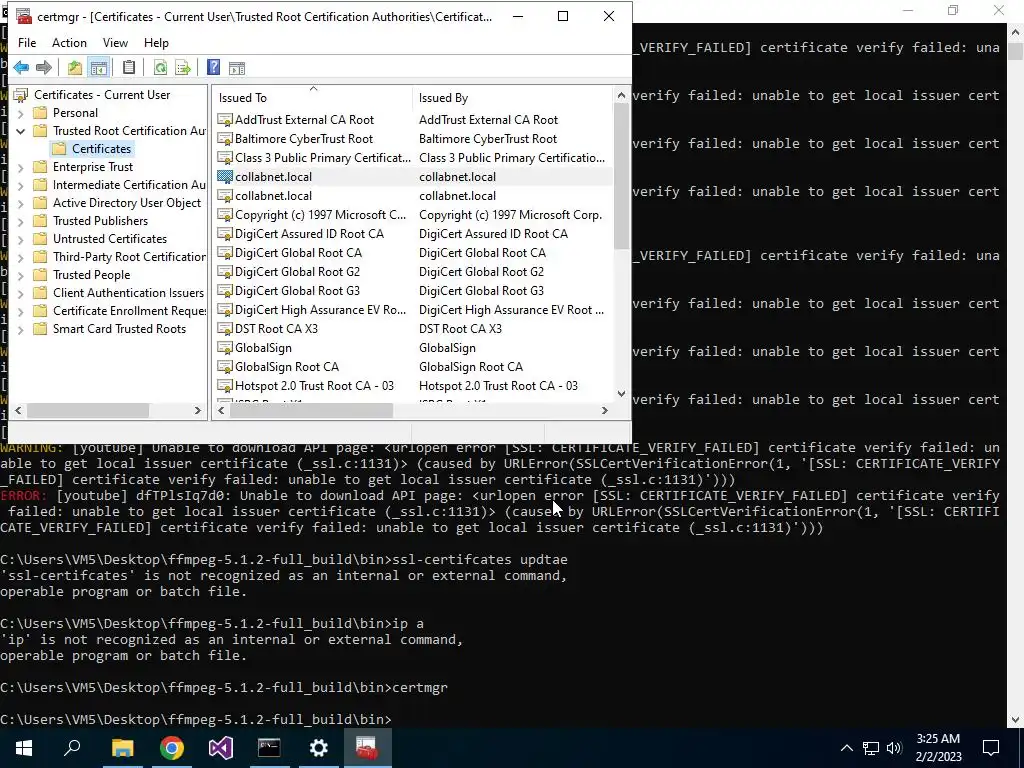Expand Client Authentication Issuers node
The height and width of the screenshot is (768, 1024).
20,293
